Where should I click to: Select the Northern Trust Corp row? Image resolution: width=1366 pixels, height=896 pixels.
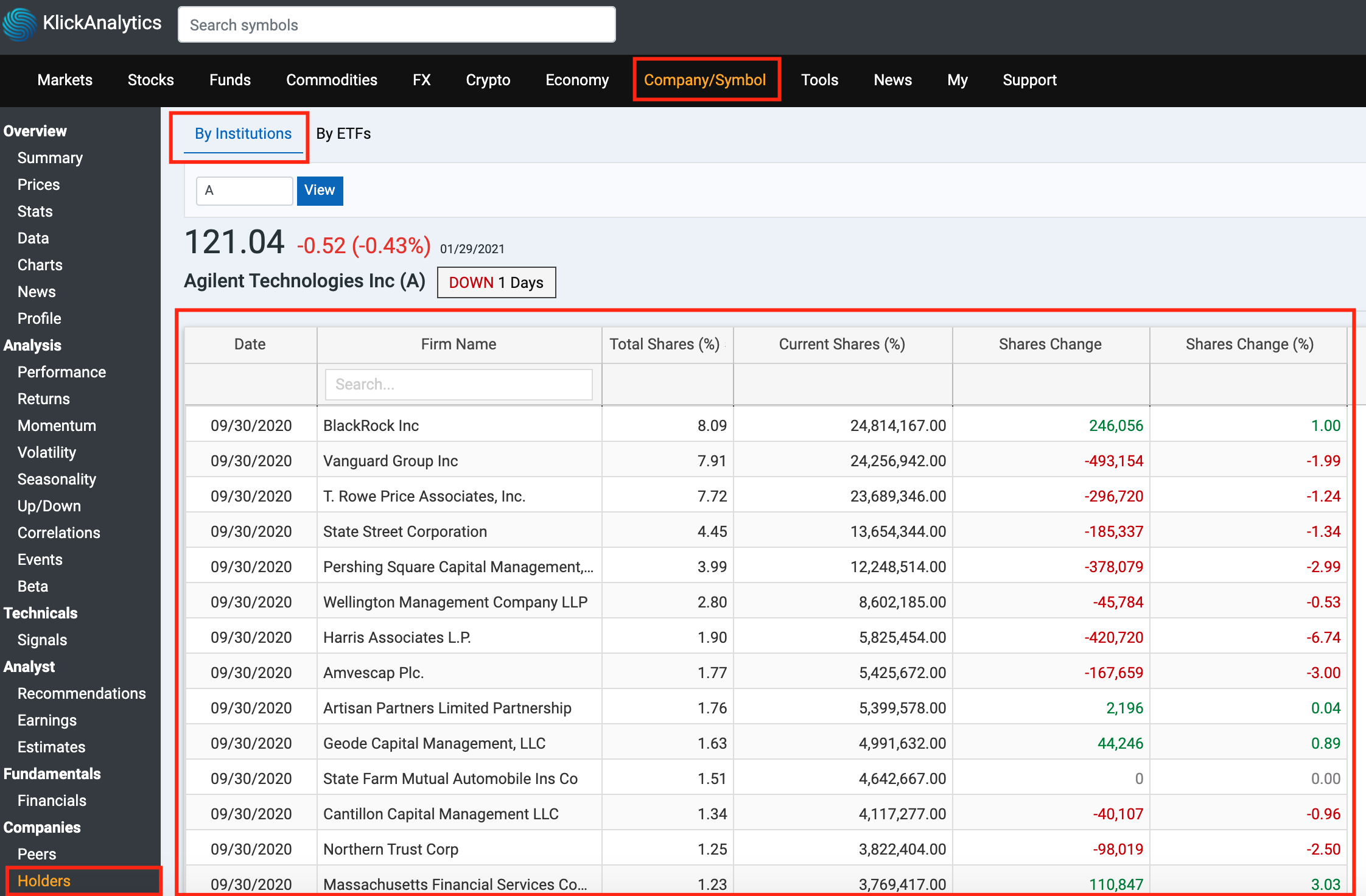(x=766, y=849)
